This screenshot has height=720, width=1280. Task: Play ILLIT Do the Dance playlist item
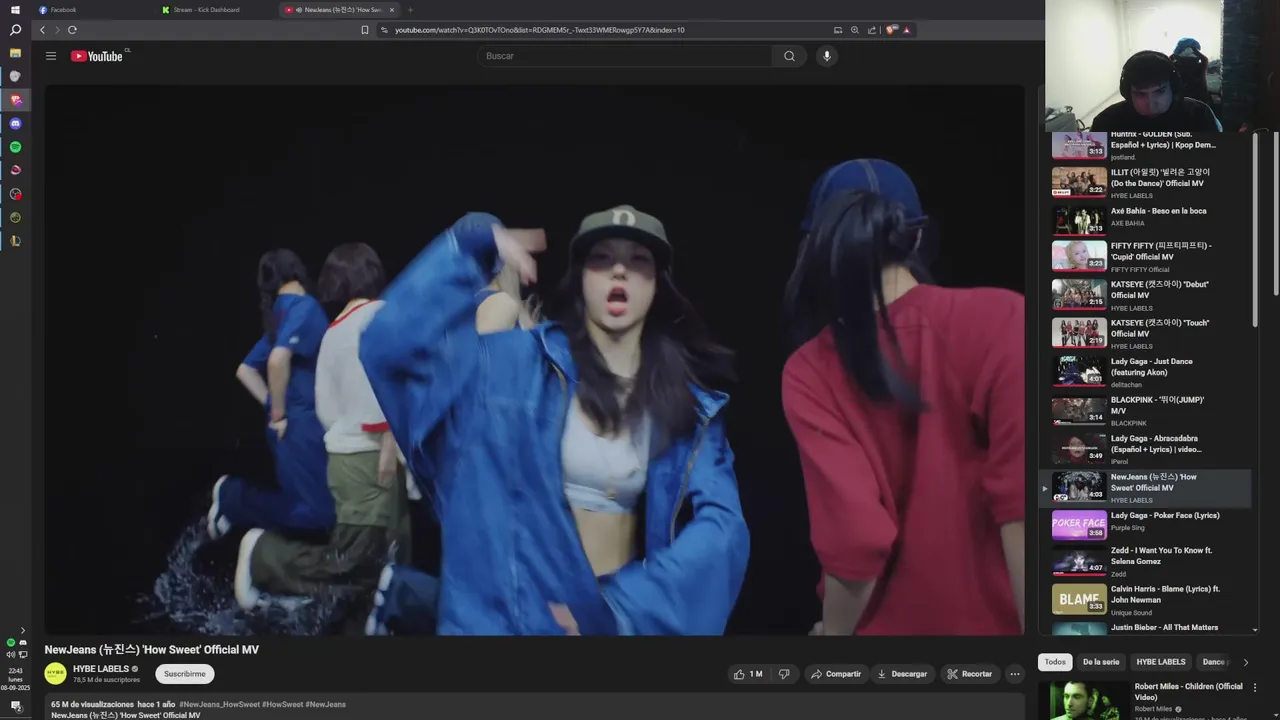click(x=1145, y=182)
